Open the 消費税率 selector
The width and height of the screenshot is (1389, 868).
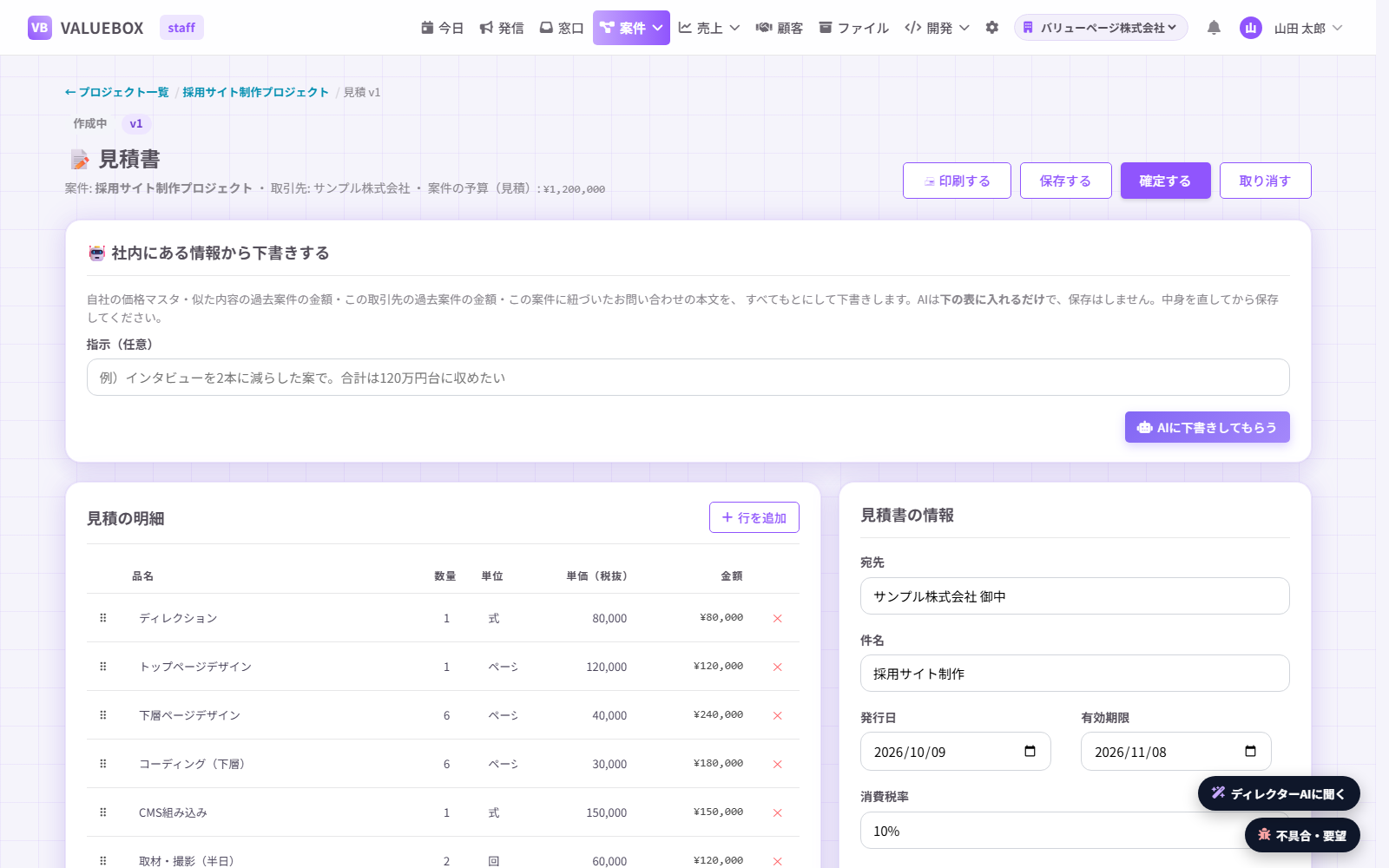pyautogui.click(x=1075, y=831)
